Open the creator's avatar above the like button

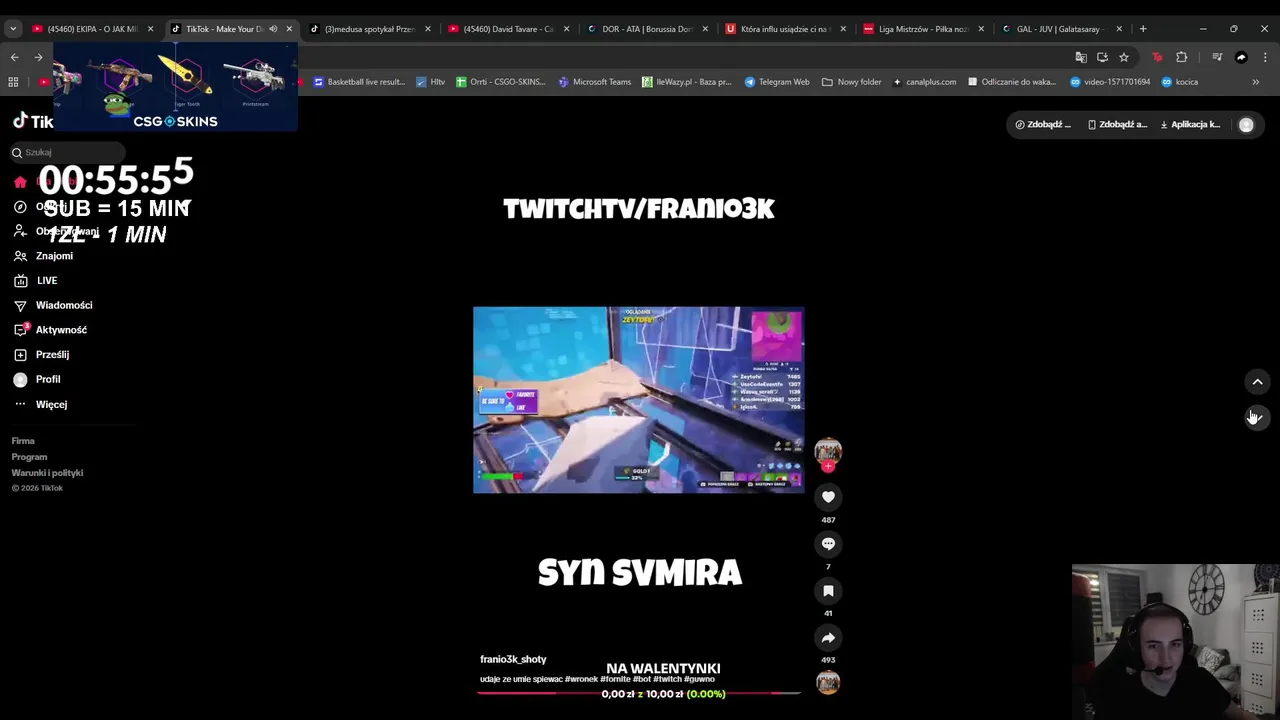[828, 450]
